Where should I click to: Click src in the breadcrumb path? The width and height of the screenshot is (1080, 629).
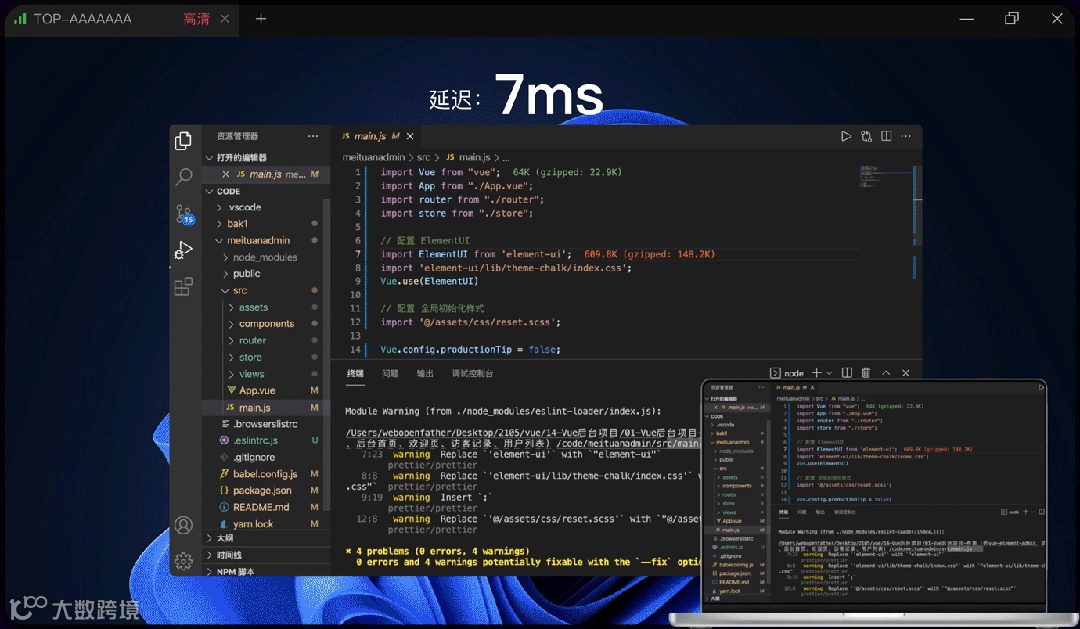423,158
